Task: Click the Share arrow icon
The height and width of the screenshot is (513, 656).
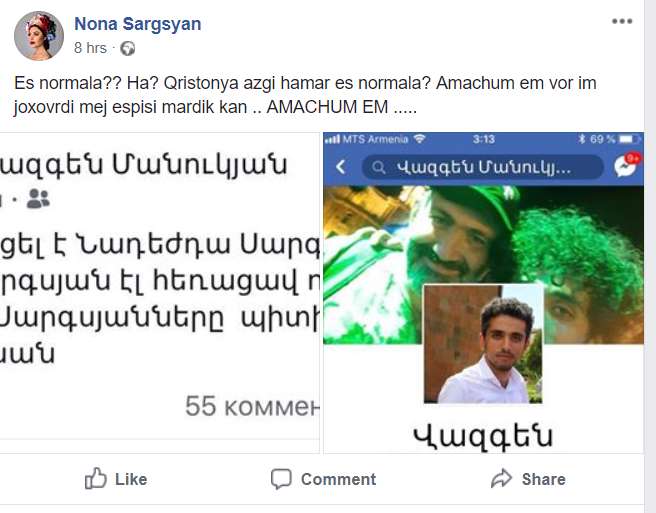Action: pos(501,478)
